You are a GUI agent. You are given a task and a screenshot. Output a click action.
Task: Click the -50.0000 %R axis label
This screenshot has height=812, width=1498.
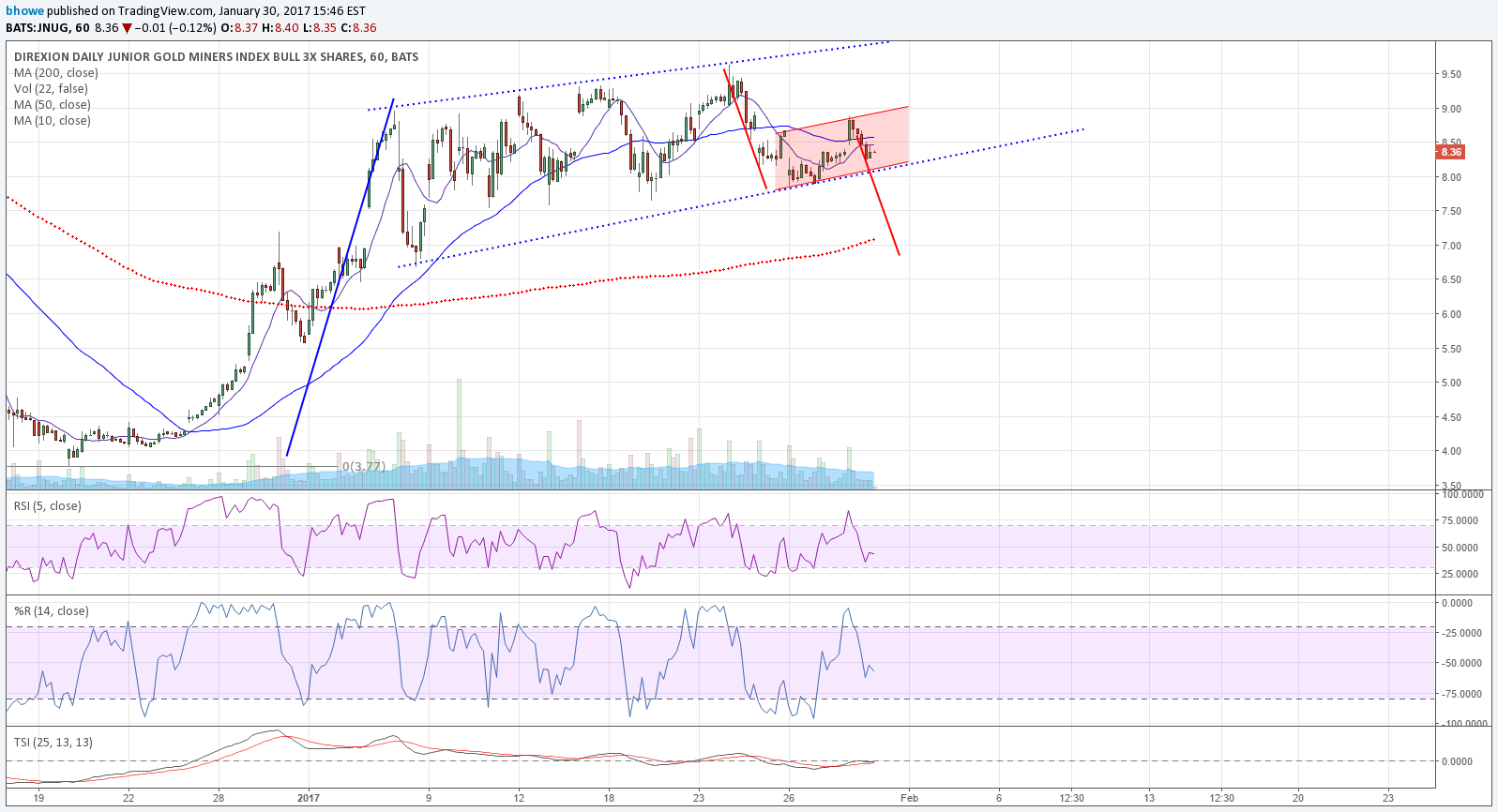pyautogui.click(x=1461, y=663)
